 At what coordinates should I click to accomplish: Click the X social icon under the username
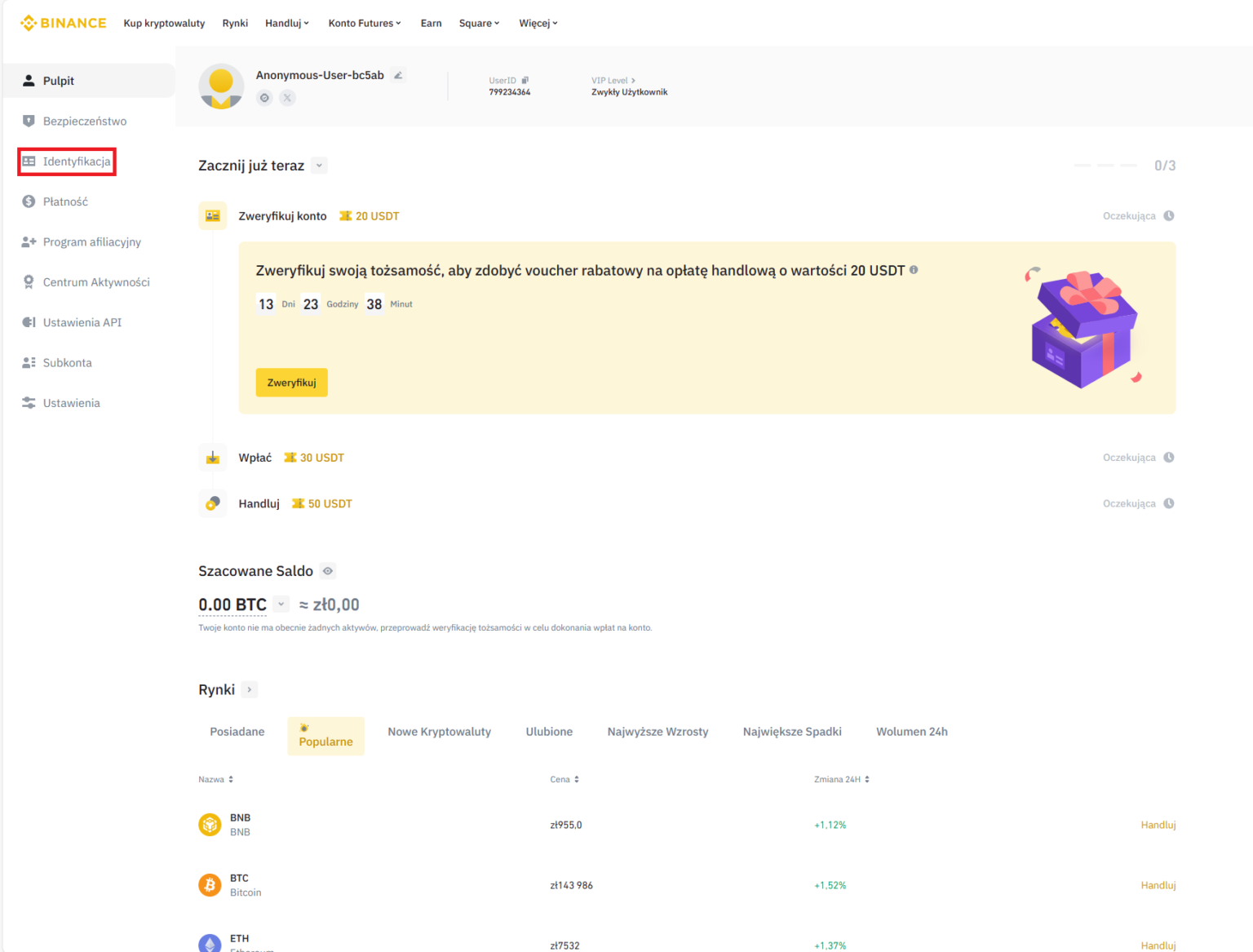click(287, 98)
